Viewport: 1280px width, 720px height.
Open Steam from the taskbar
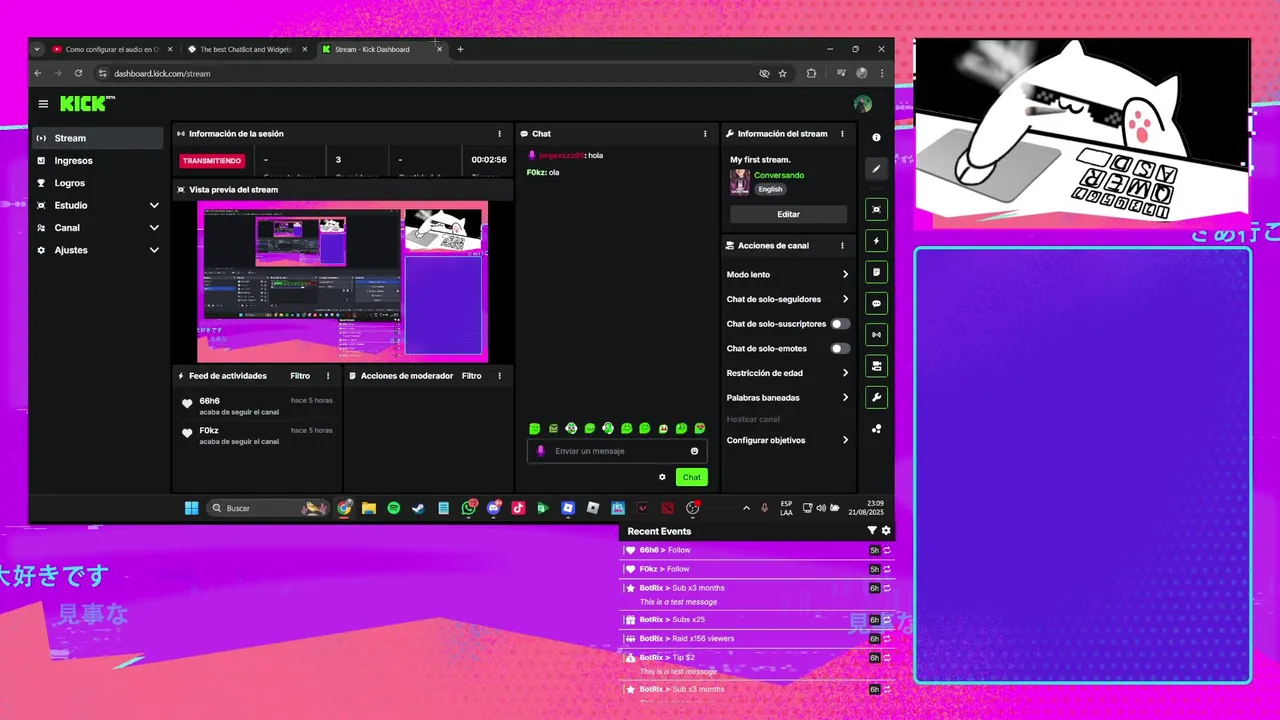tap(418, 508)
